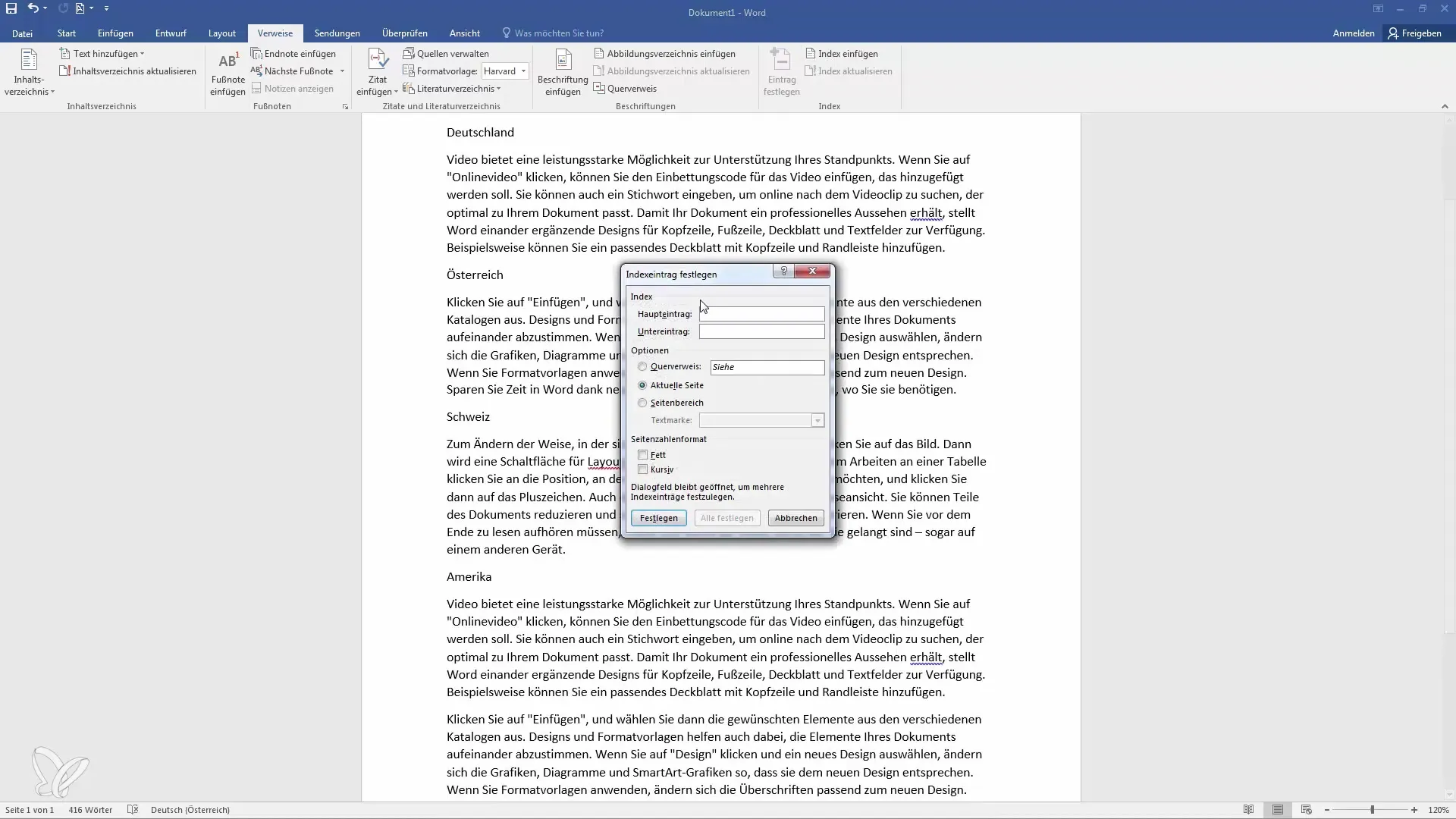Select the Aktuelle Seite radio button
1456x819 pixels.
tap(642, 385)
